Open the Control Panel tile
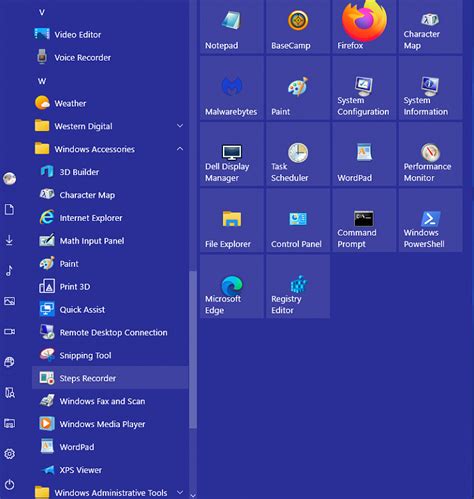The width and height of the screenshot is (474, 499). coord(298,220)
